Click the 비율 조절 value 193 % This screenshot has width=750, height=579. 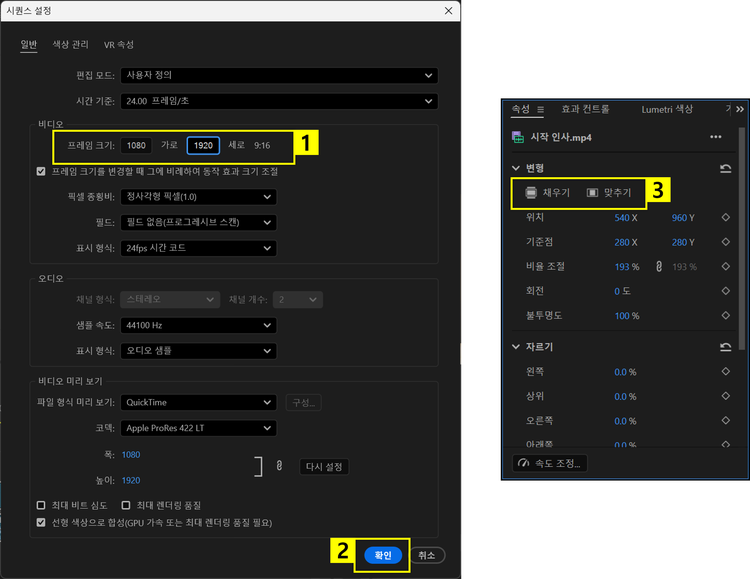627,267
